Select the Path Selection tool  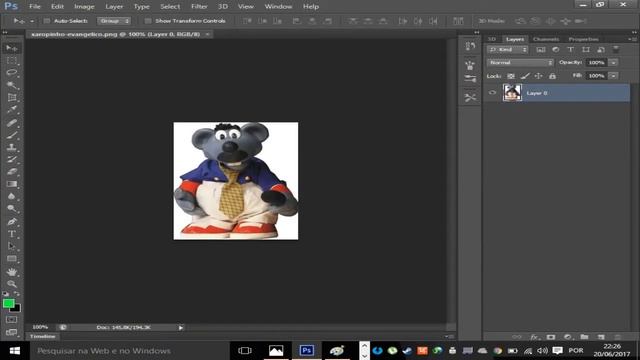(12, 246)
